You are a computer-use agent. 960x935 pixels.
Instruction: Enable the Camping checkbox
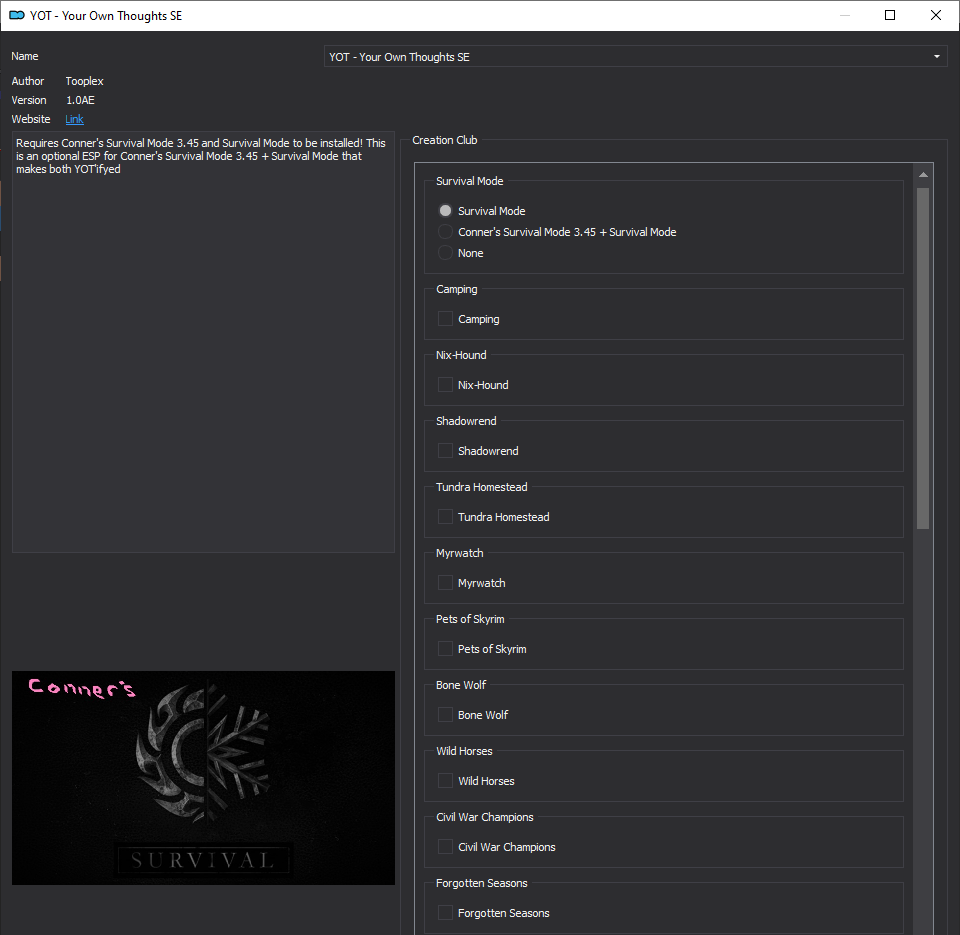click(445, 319)
